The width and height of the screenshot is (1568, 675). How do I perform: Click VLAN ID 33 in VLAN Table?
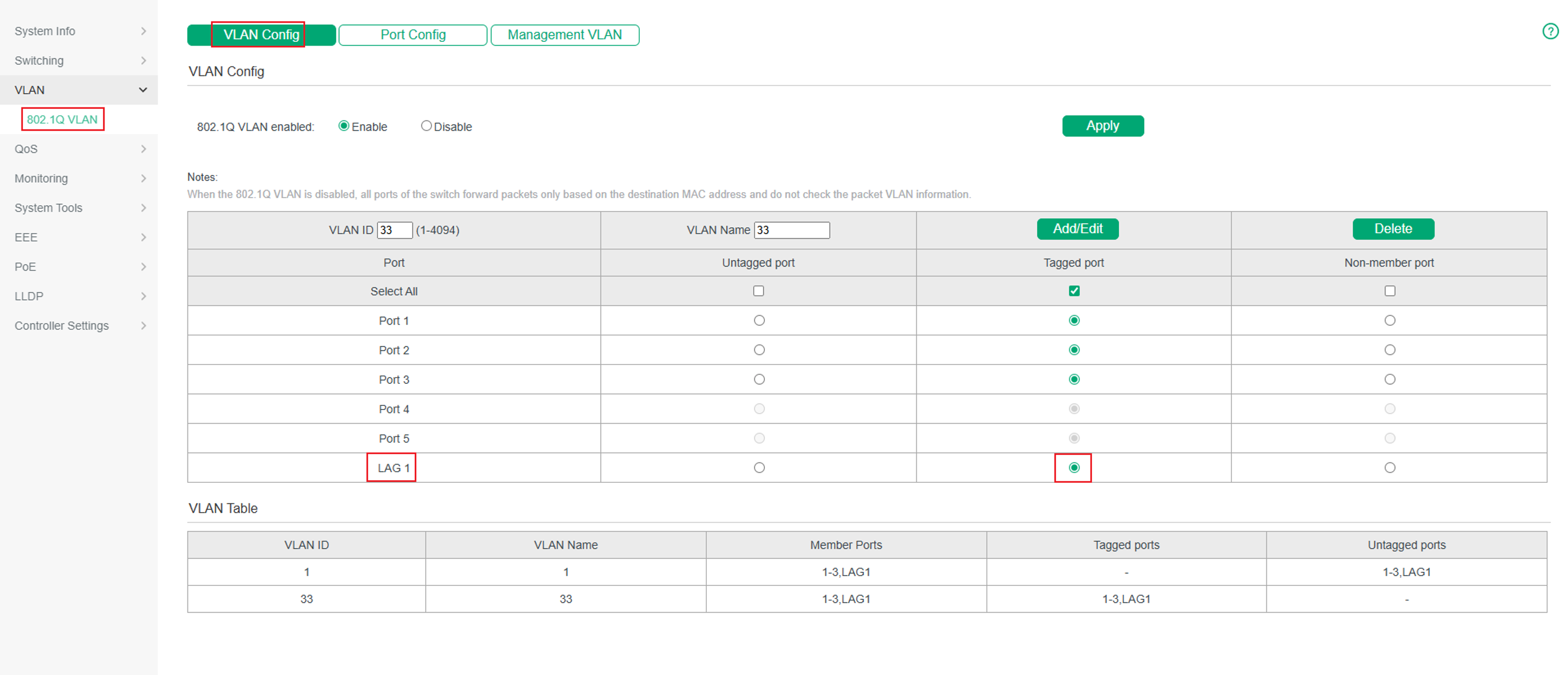[306, 599]
